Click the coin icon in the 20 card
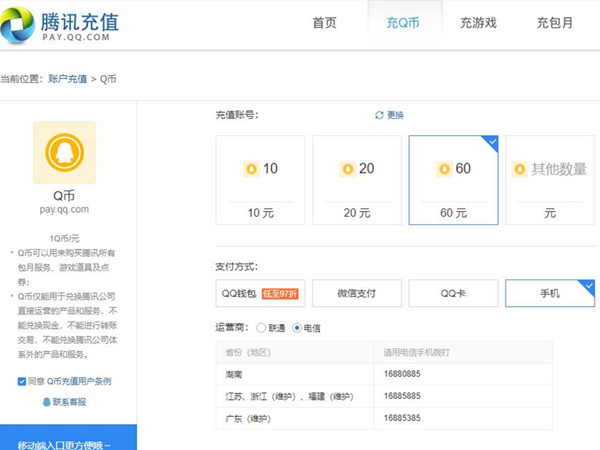Image resolution: width=600 pixels, height=450 pixels. pos(347,169)
